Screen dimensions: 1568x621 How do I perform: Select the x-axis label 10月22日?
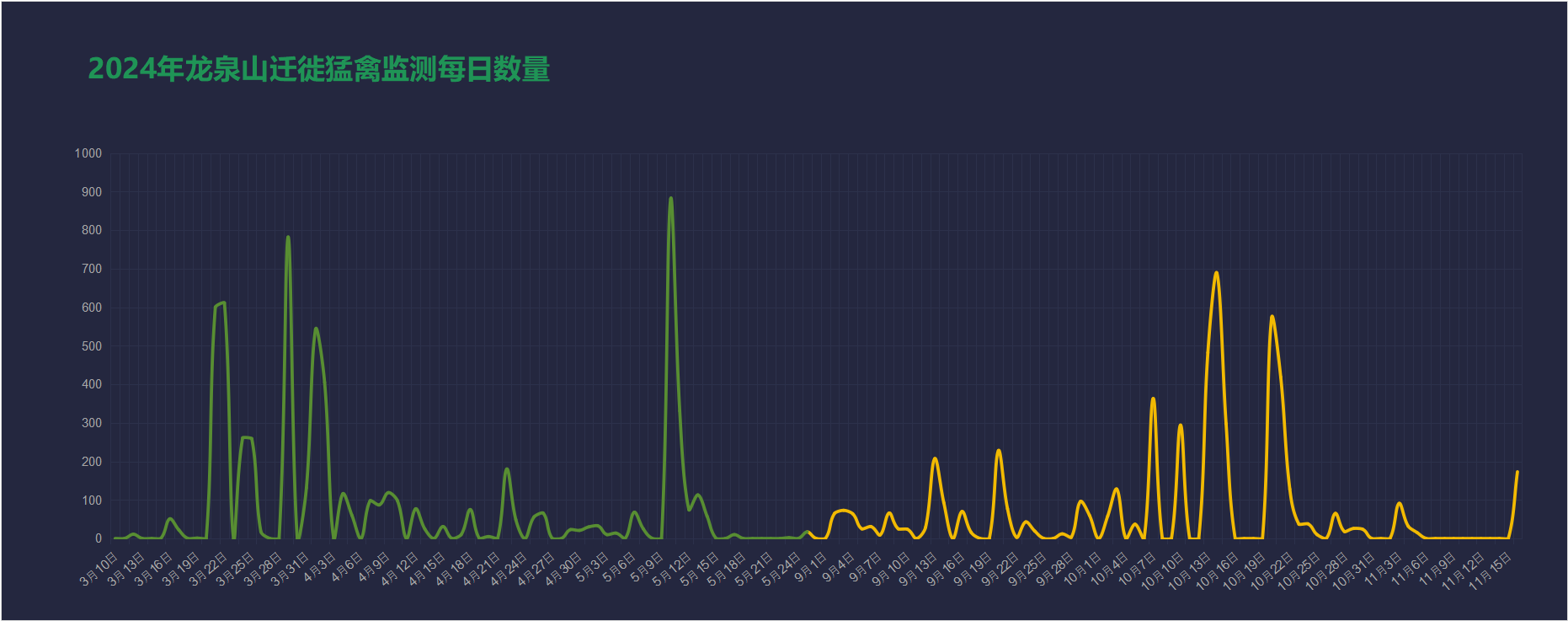(x=1272, y=570)
